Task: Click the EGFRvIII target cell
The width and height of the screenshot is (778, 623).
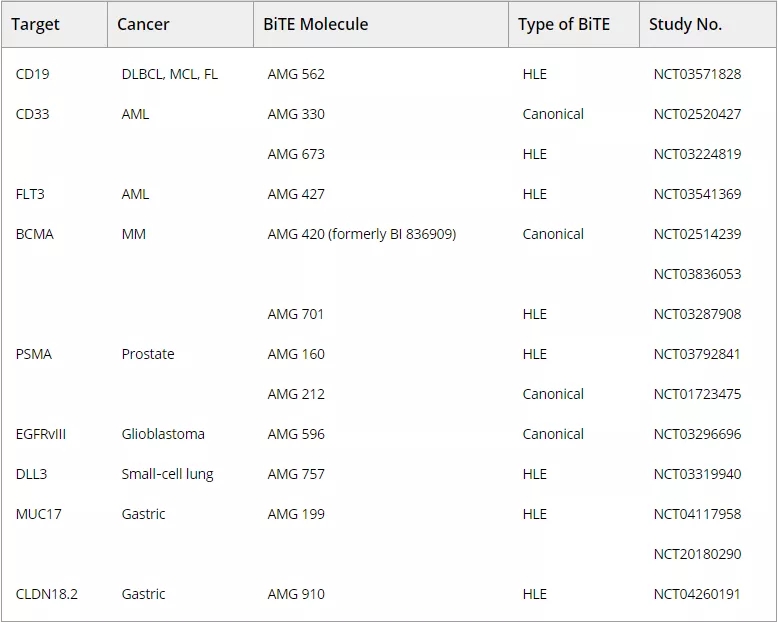Action: coord(41,434)
